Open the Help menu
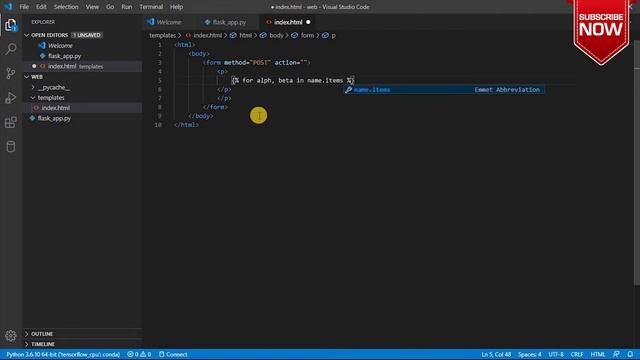The height and width of the screenshot is (360, 640). [x=176, y=7]
